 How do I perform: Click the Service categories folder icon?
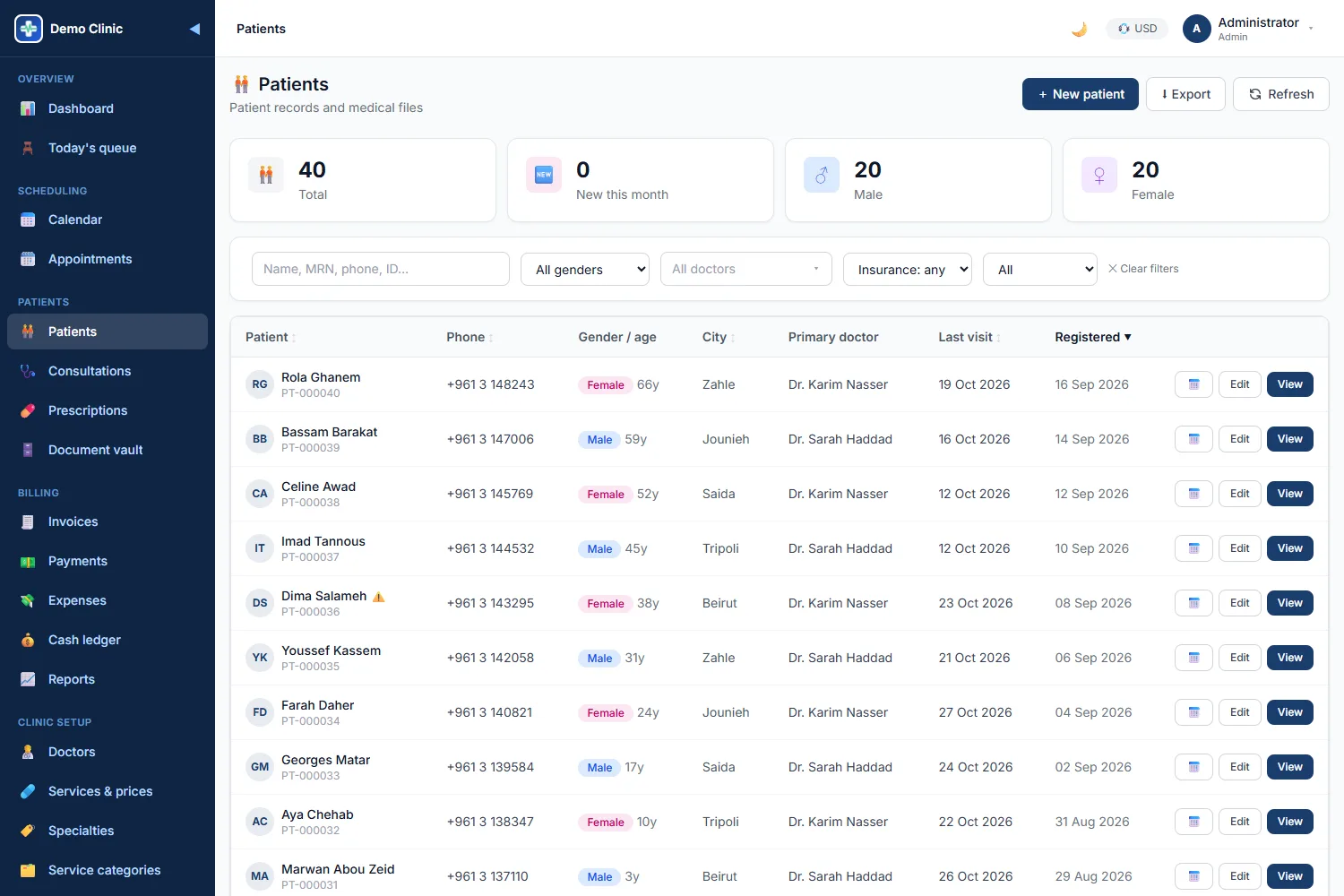tap(28, 870)
